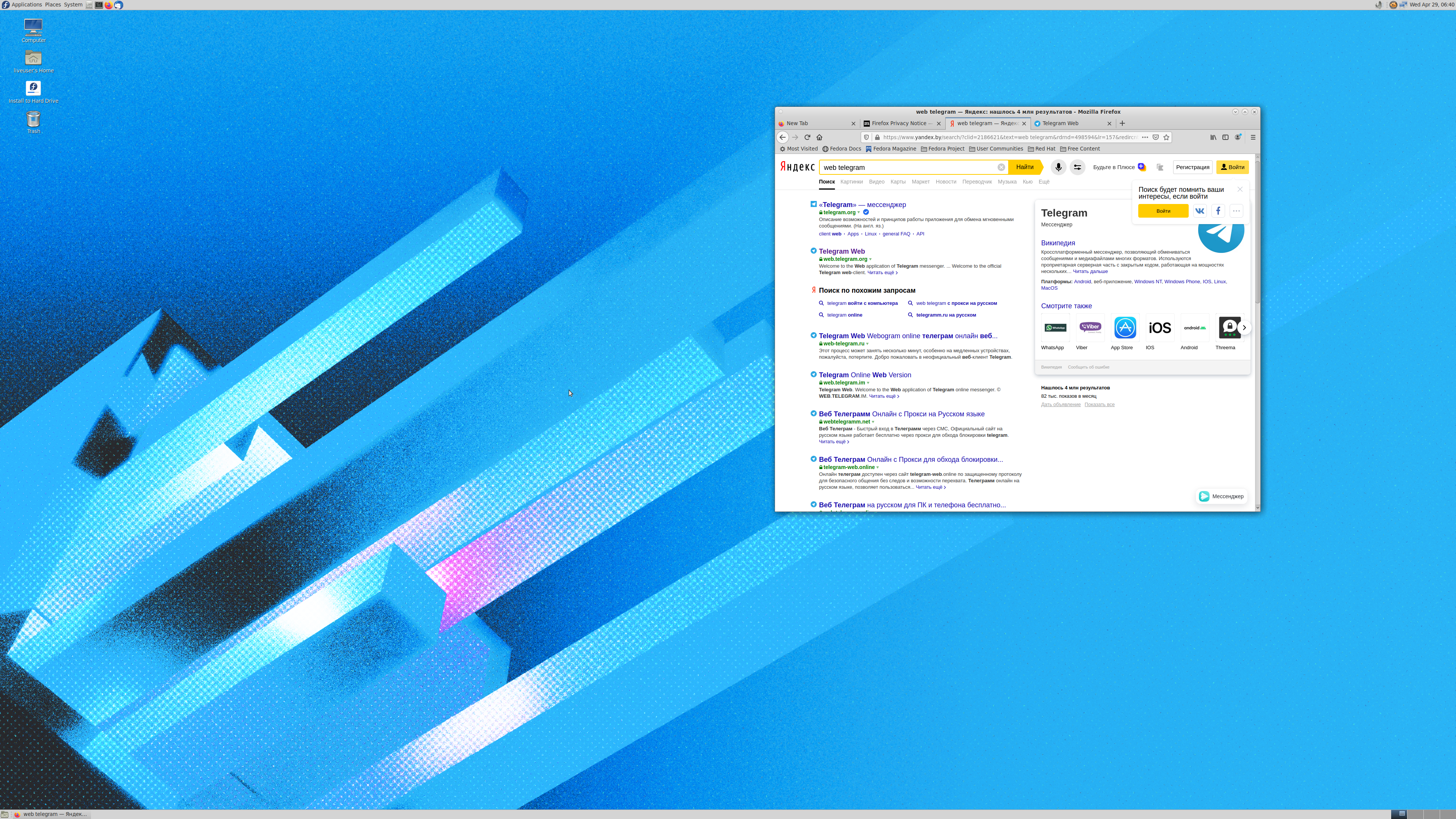The height and width of the screenshot is (819, 1456).
Task: Open Yandex search settings sliders icon
Action: (1077, 167)
